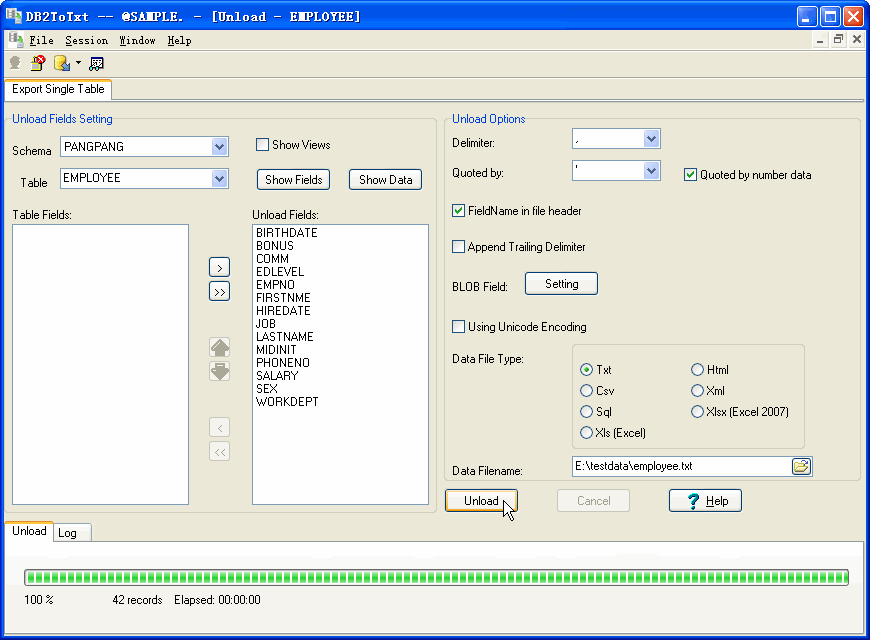Open the Window menu
Image resolution: width=870 pixels, height=640 pixels.
[137, 40]
